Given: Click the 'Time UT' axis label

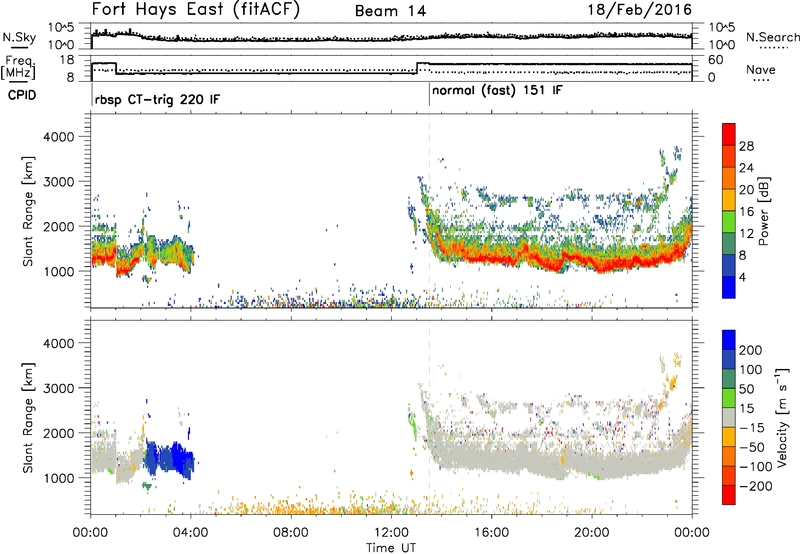Looking at the screenshot, I should (391, 548).
